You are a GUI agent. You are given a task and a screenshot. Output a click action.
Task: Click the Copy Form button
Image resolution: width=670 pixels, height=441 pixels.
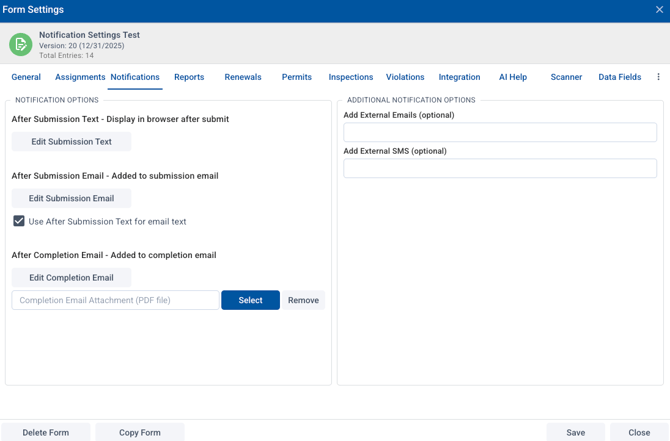(x=140, y=432)
